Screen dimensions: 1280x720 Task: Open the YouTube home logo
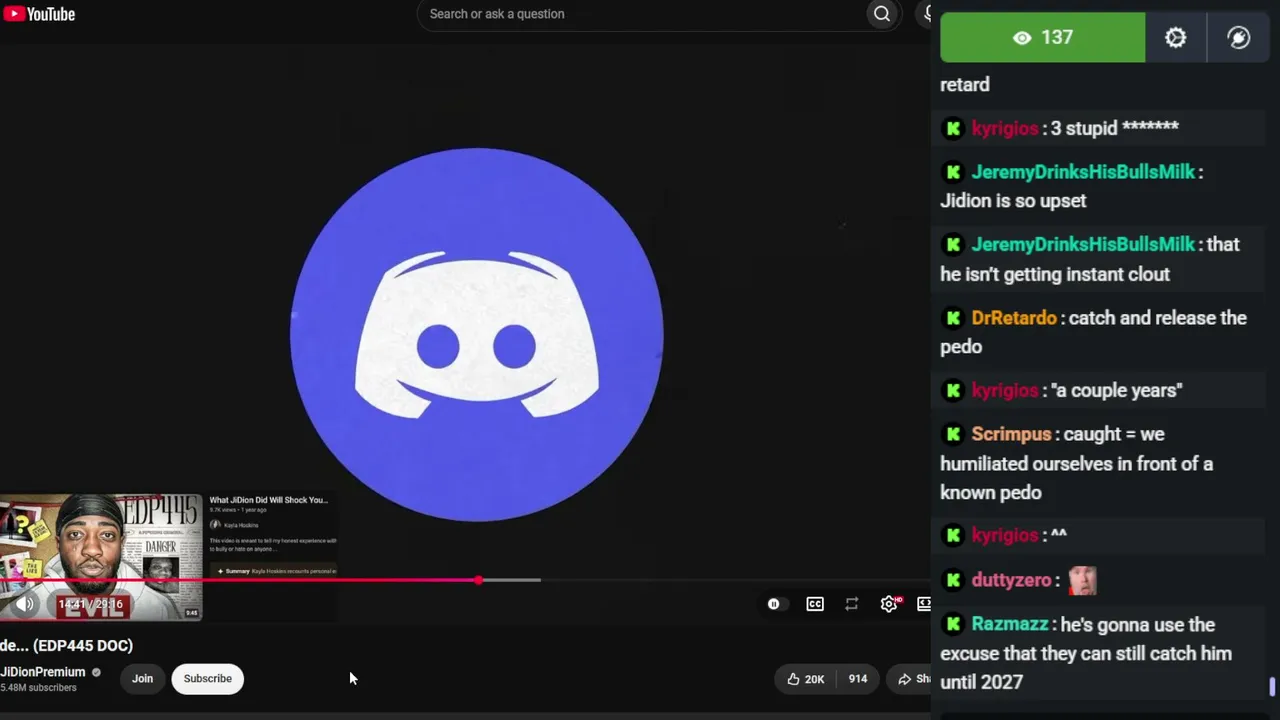click(x=39, y=14)
